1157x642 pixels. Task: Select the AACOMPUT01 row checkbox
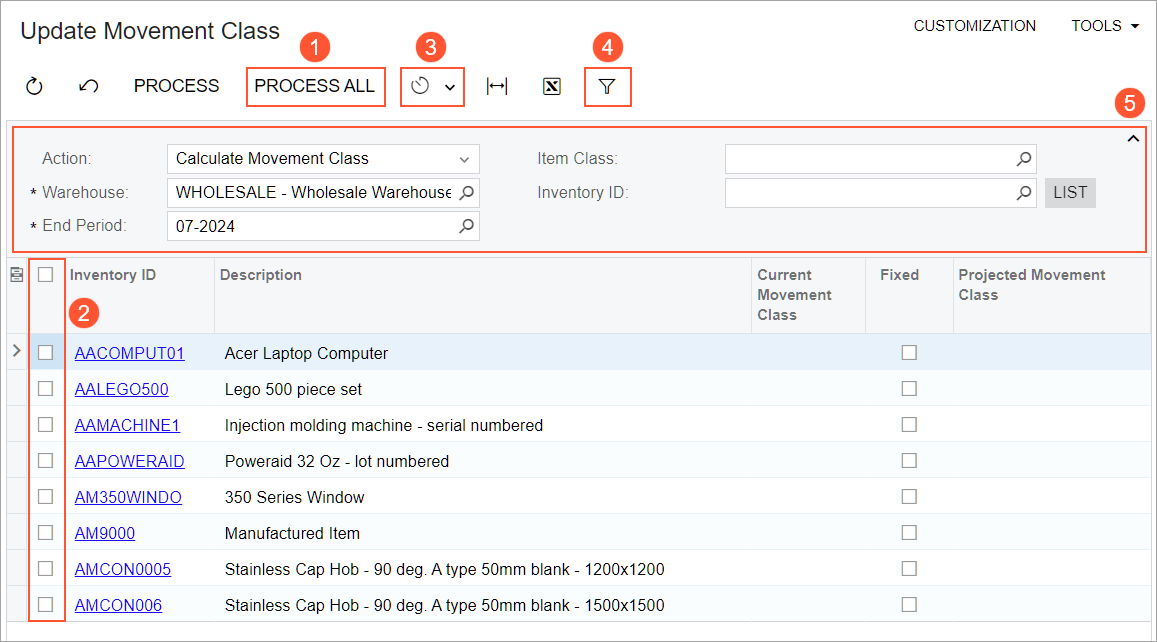tap(45, 353)
